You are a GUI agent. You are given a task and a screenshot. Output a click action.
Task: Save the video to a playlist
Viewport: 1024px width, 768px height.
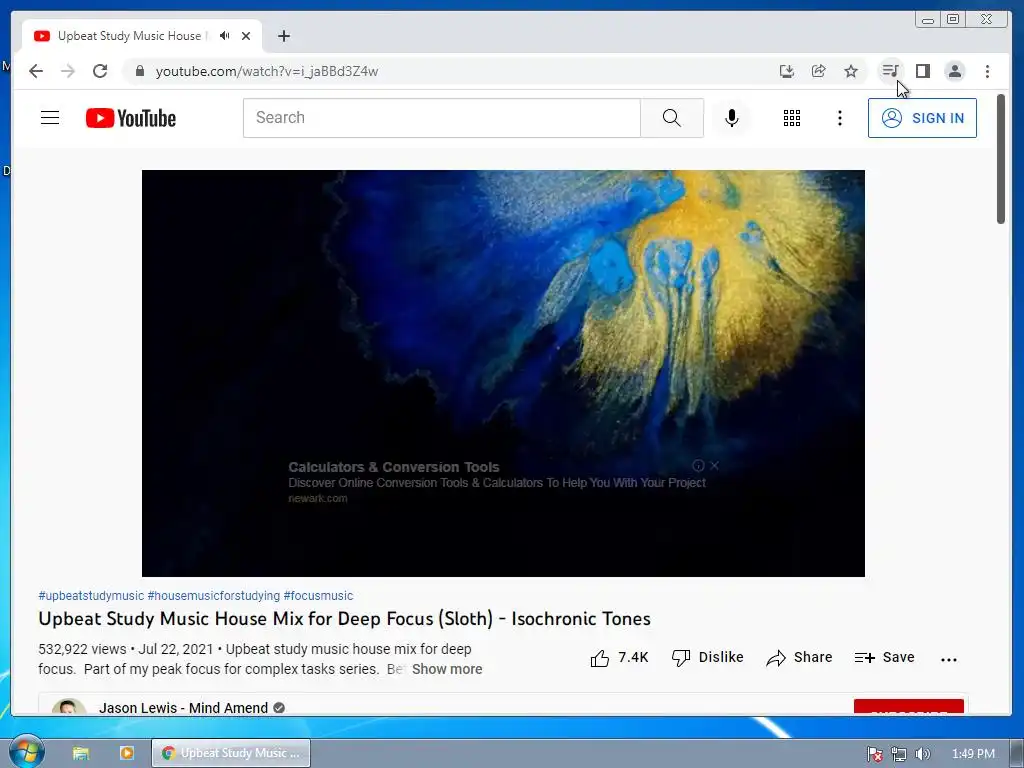(884, 658)
